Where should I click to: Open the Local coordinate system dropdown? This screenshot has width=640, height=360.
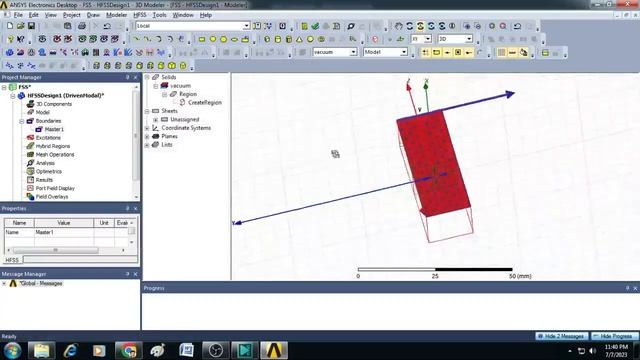pyautogui.click(x=246, y=26)
